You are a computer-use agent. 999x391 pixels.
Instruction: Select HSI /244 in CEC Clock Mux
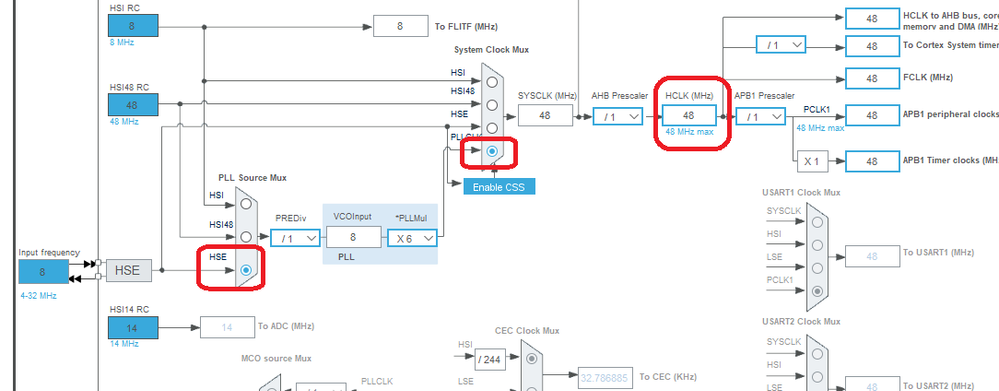pyautogui.click(x=531, y=359)
